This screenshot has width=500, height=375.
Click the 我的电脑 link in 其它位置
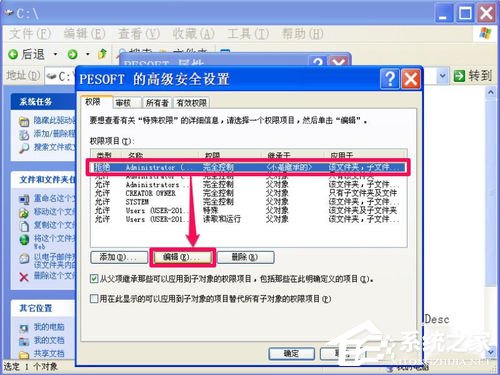[49, 327]
